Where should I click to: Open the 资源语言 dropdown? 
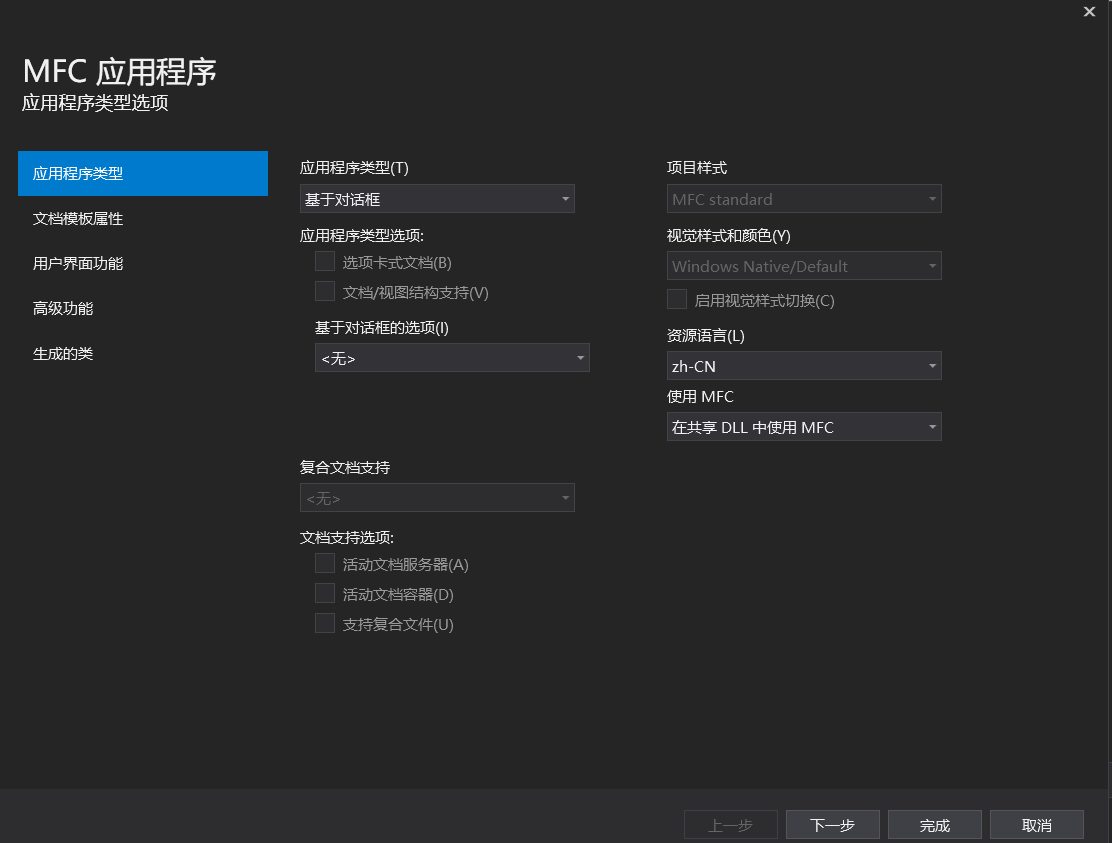coord(804,365)
